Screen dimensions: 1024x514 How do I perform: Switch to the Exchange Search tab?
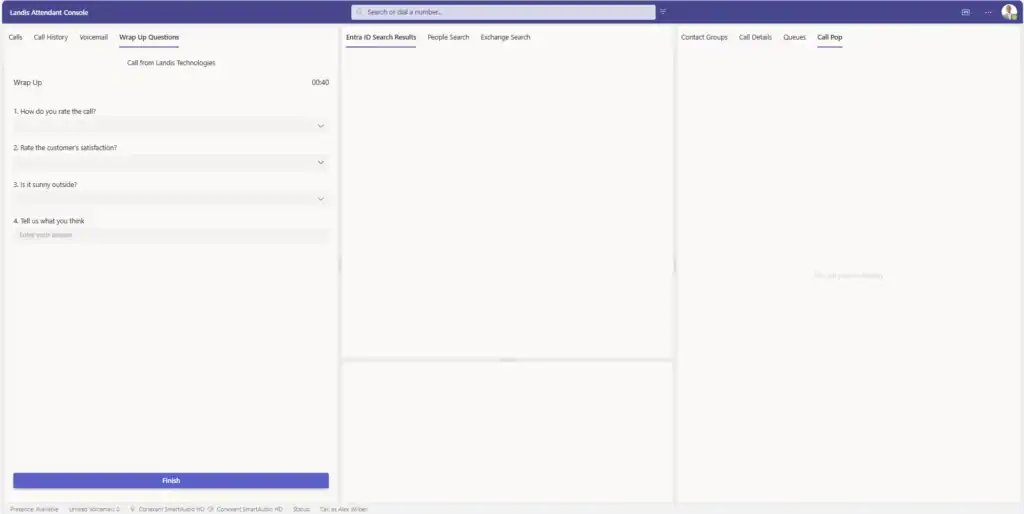point(505,37)
